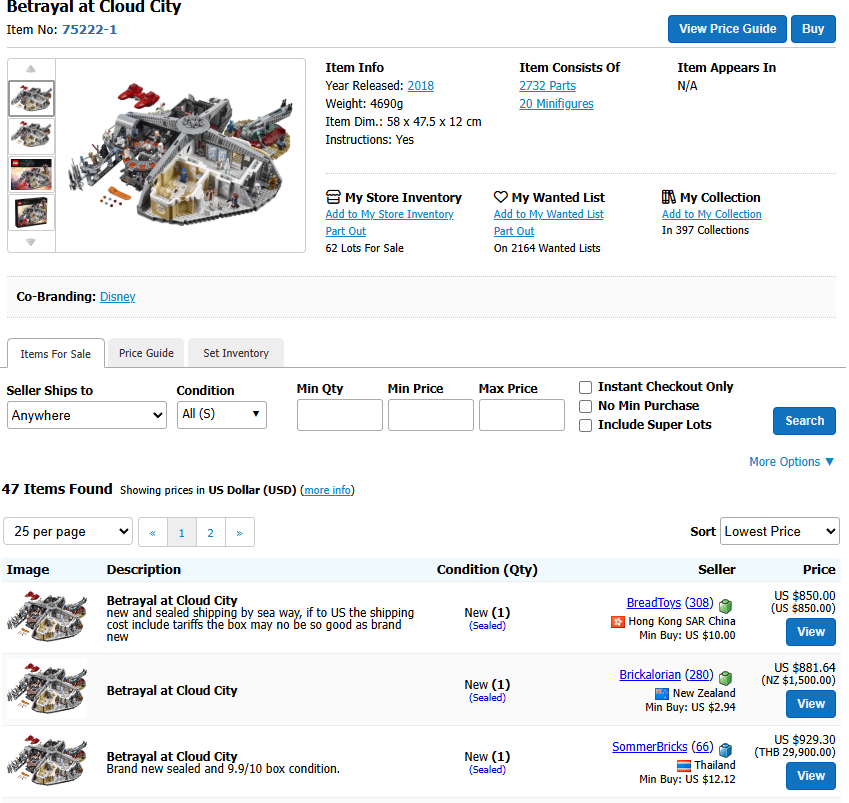Click the My Store Inventory shop icon
Screen dimensions: 849x803
[333, 197]
